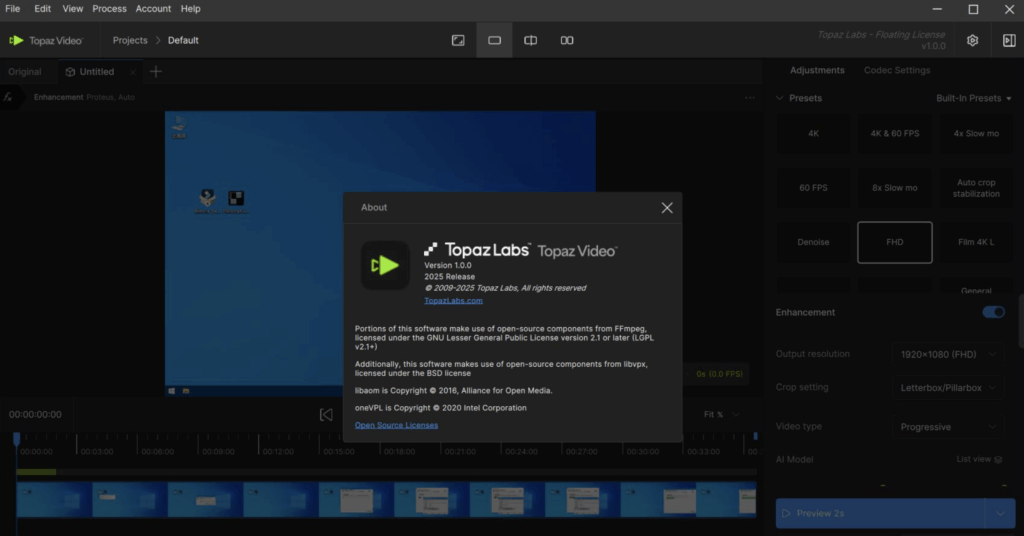Open the Account menu
The width and height of the screenshot is (1024, 536).
153,8
